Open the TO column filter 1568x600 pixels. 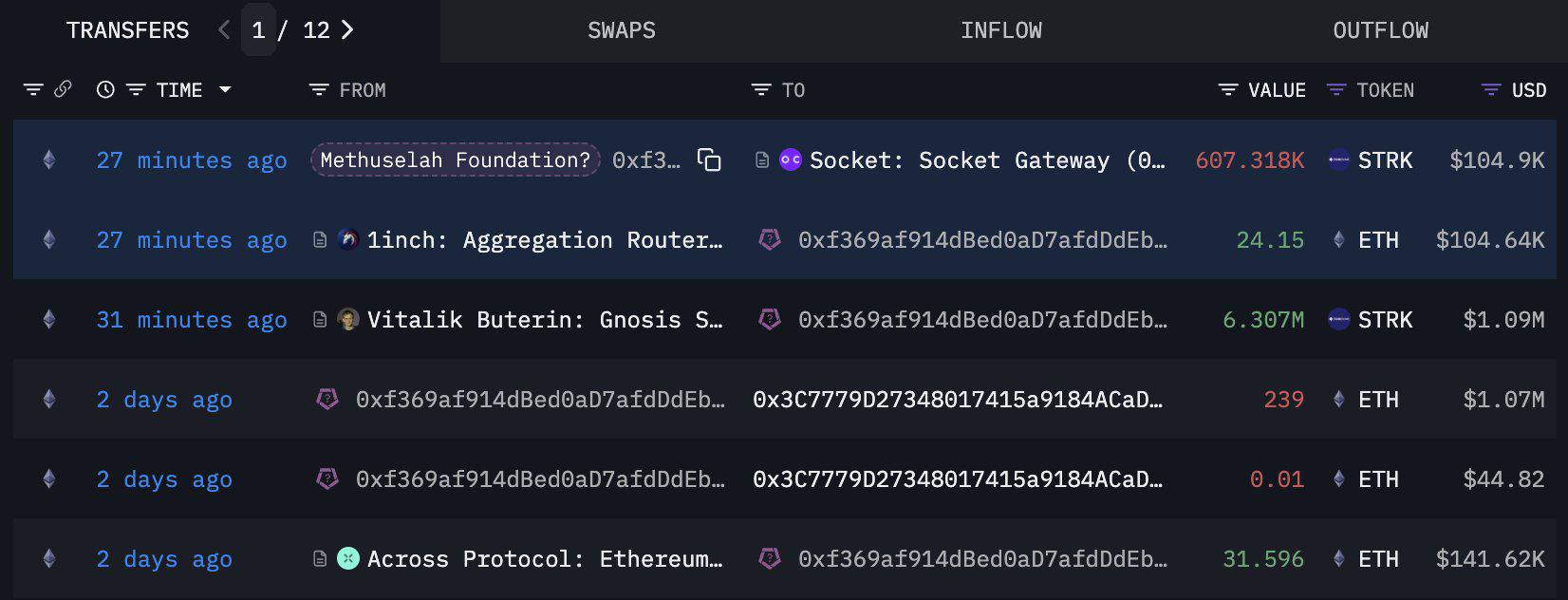pyautogui.click(x=761, y=90)
